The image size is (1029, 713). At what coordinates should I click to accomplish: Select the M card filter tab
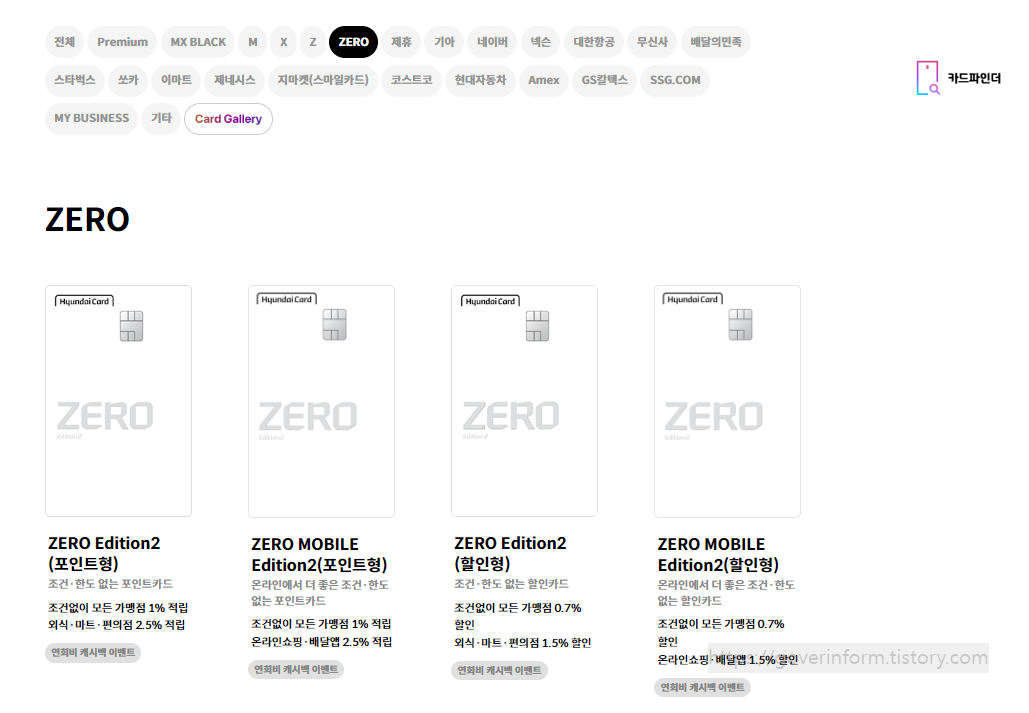(x=253, y=42)
